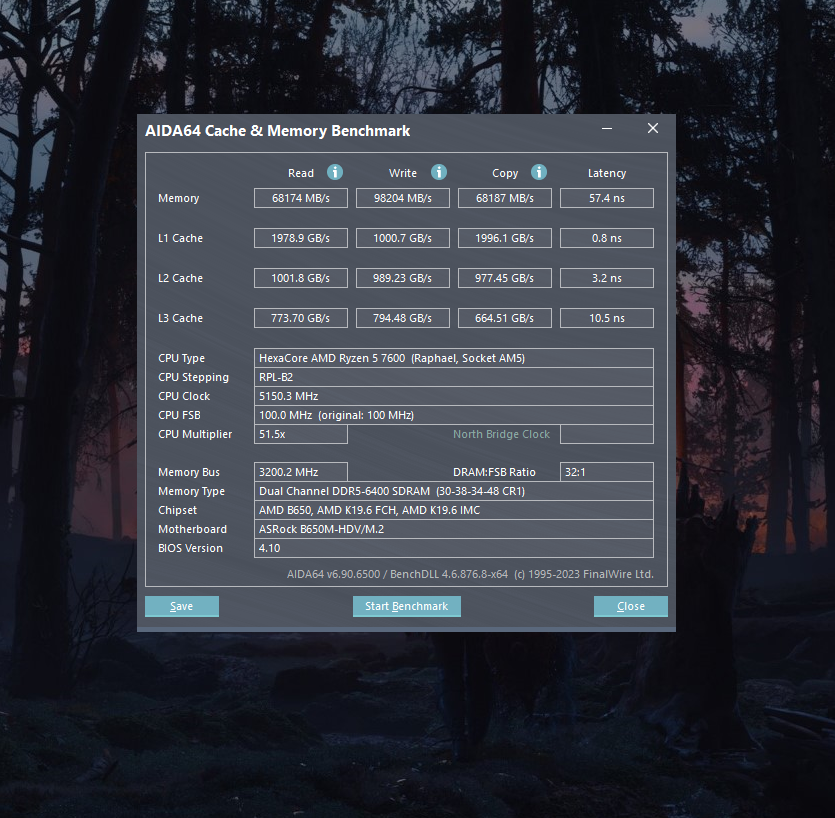The height and width of the screenshot is (818, 835).
Task: Click the AIDA64 Cache & Memory Benchmark title bar
Action: click(x=350, y=130)
